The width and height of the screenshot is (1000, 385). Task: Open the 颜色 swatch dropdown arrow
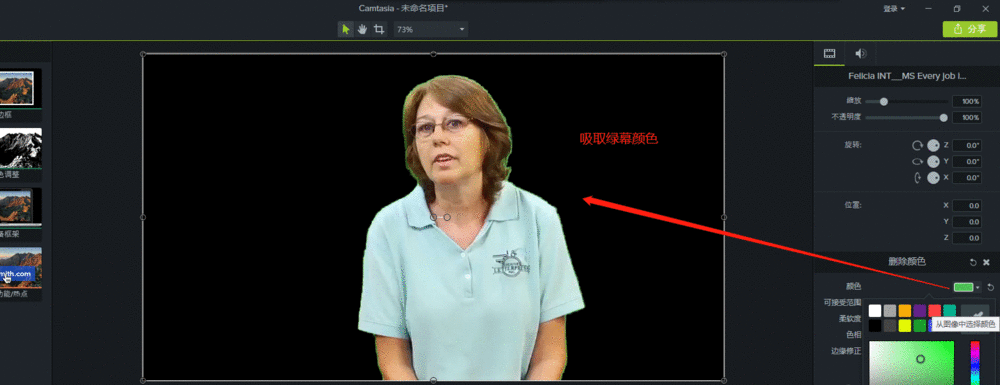click(x=978, y=288)
